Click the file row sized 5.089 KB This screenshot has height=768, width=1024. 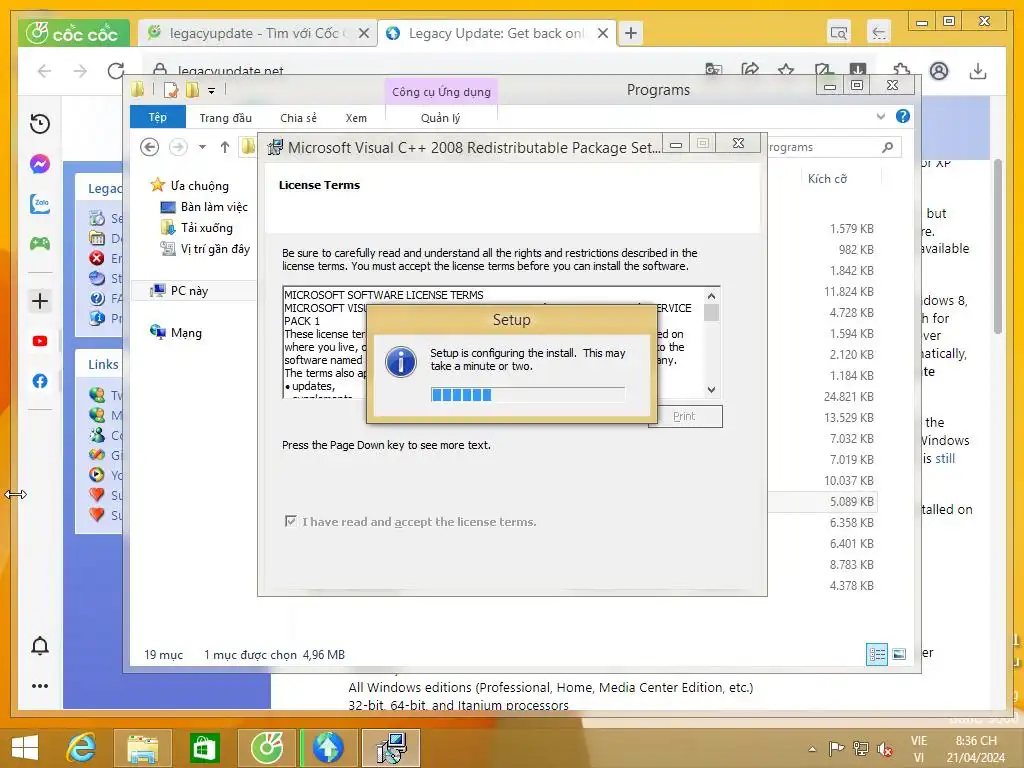click(x=822, y=502)
